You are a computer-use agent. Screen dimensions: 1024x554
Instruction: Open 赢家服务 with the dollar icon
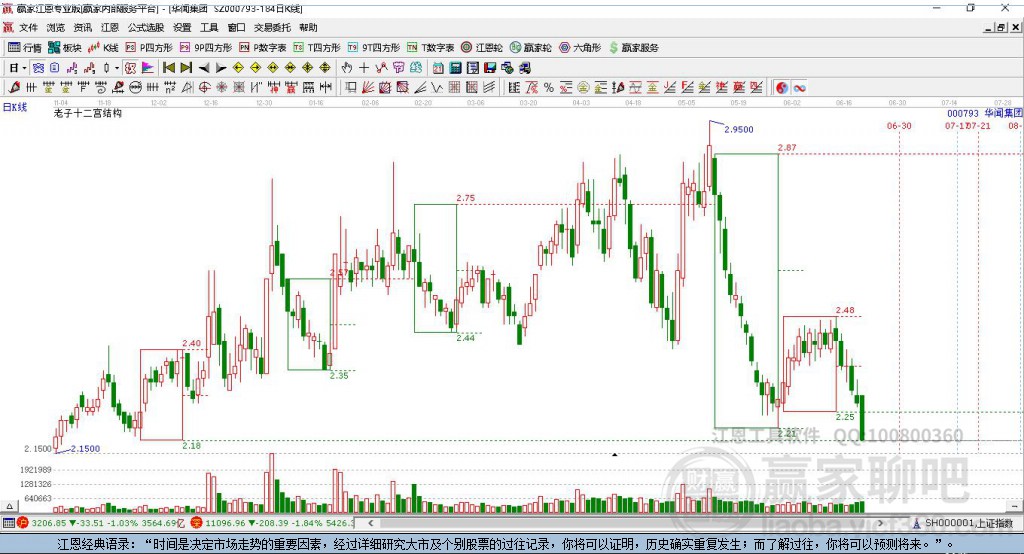(633, 48)
